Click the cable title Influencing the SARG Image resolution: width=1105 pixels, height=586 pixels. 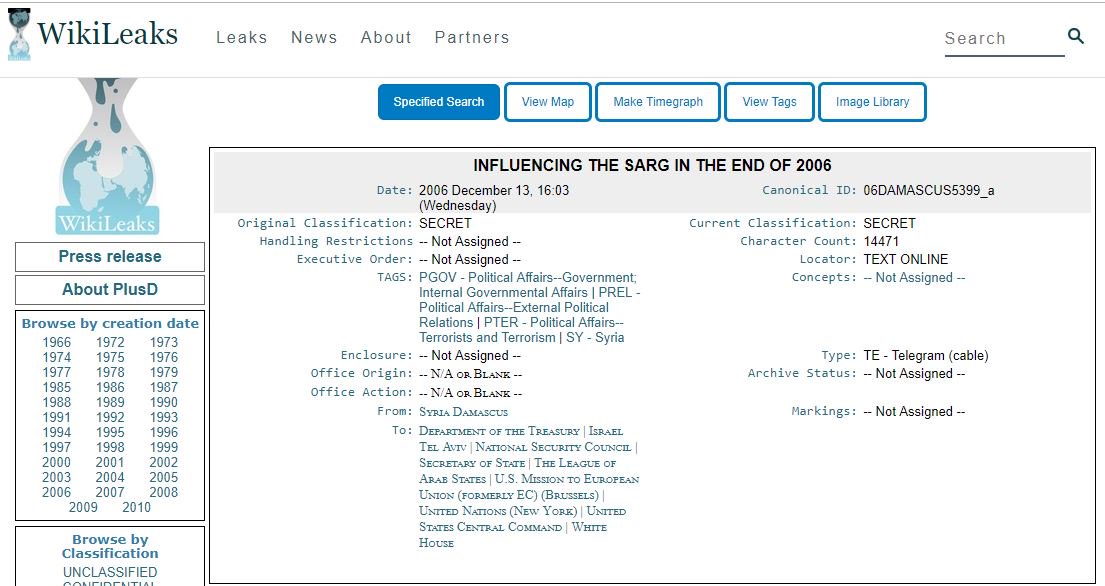tap(652, 166)
